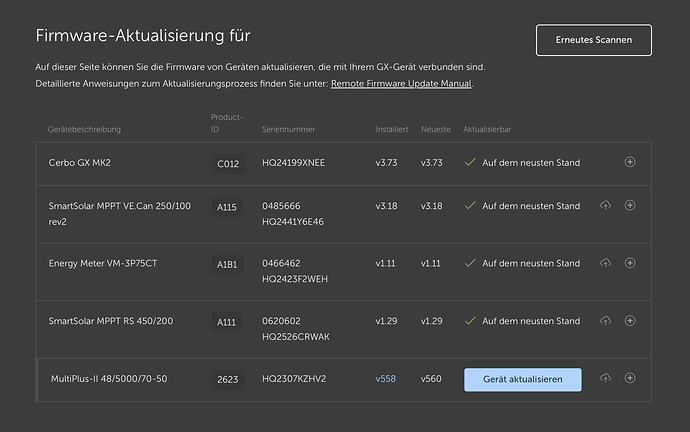
Task: Select the A111 product ID badge
Action: 226,322
